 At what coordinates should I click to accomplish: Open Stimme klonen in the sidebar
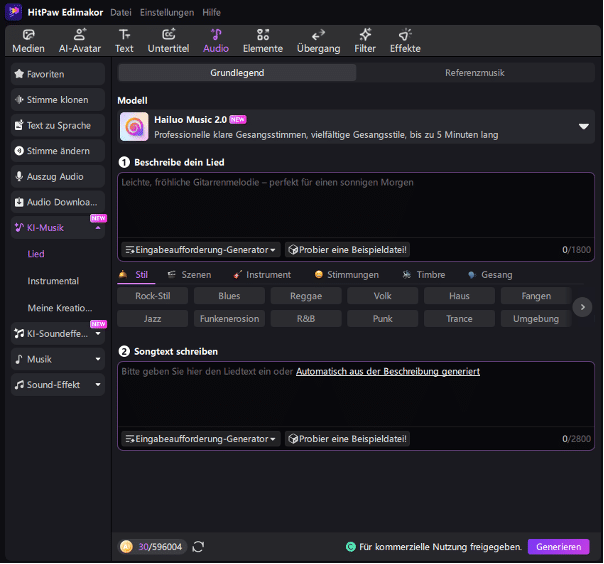58,100
